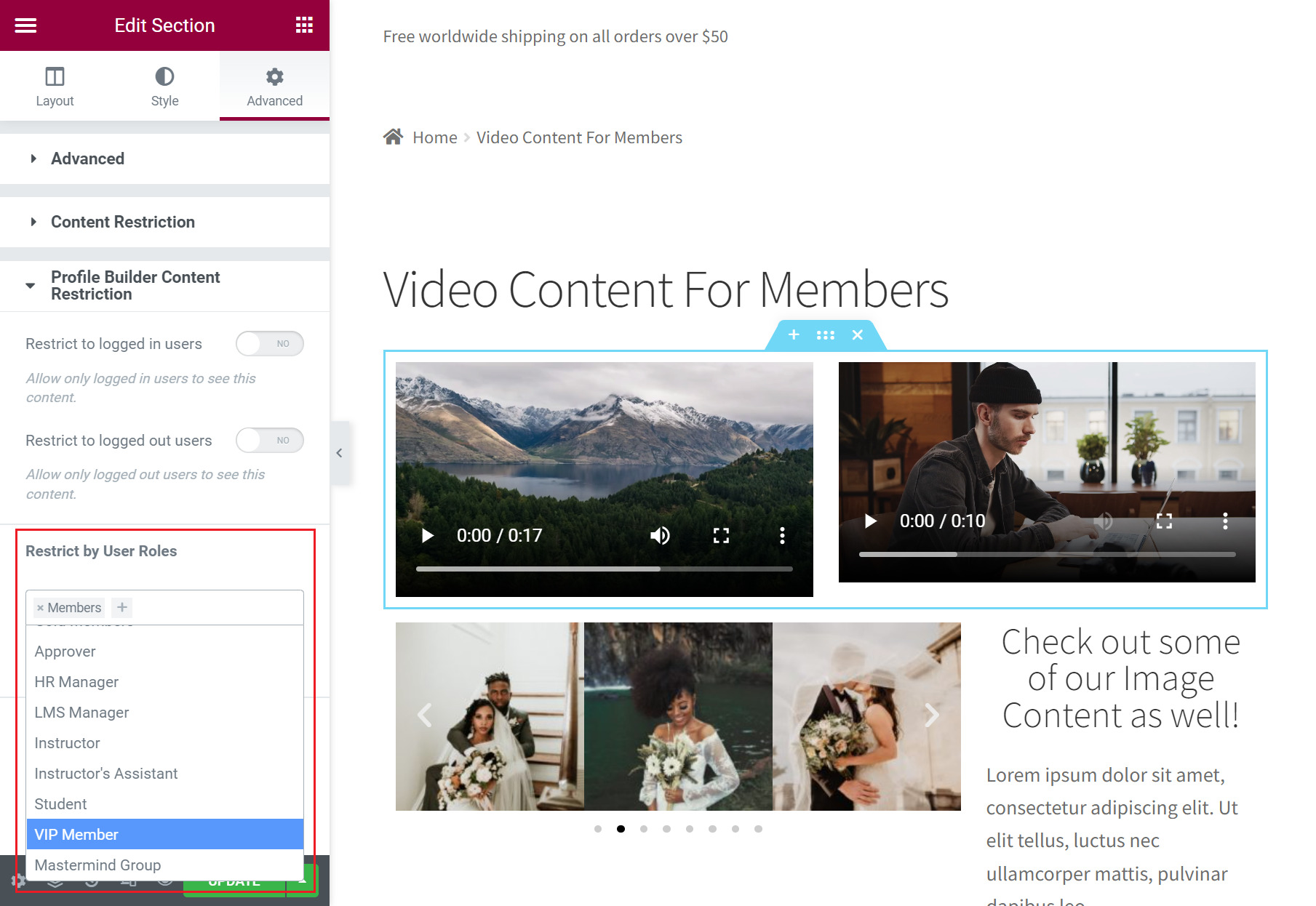Image resolution: width=1316 pixels, height=906 pixels.
Task: Select HR Manager role from list
Action: (x=165, y=682)
